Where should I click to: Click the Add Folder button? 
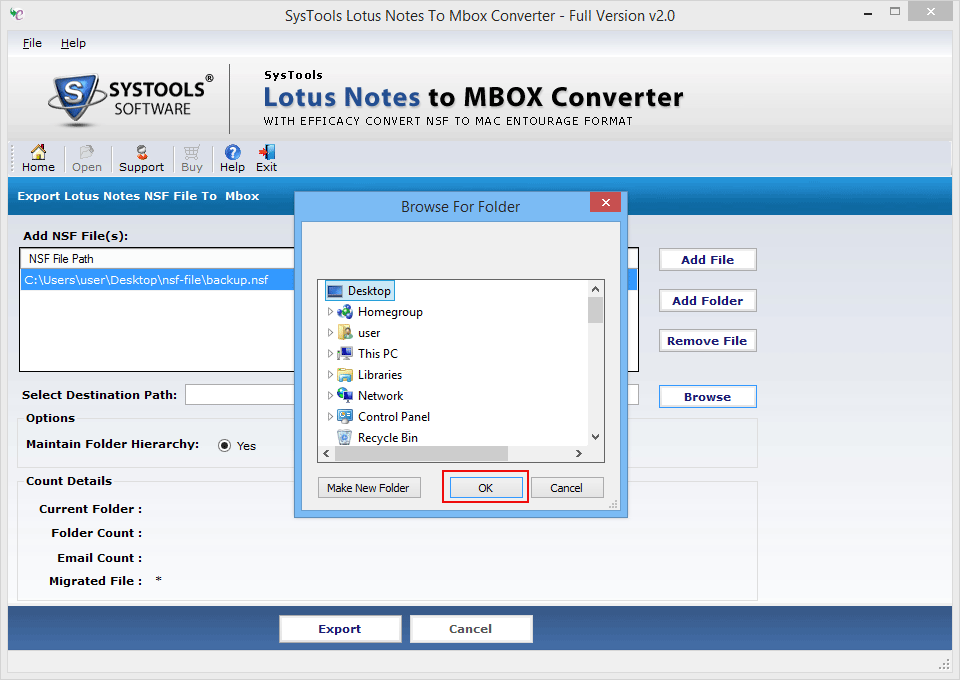coord(707,301)
